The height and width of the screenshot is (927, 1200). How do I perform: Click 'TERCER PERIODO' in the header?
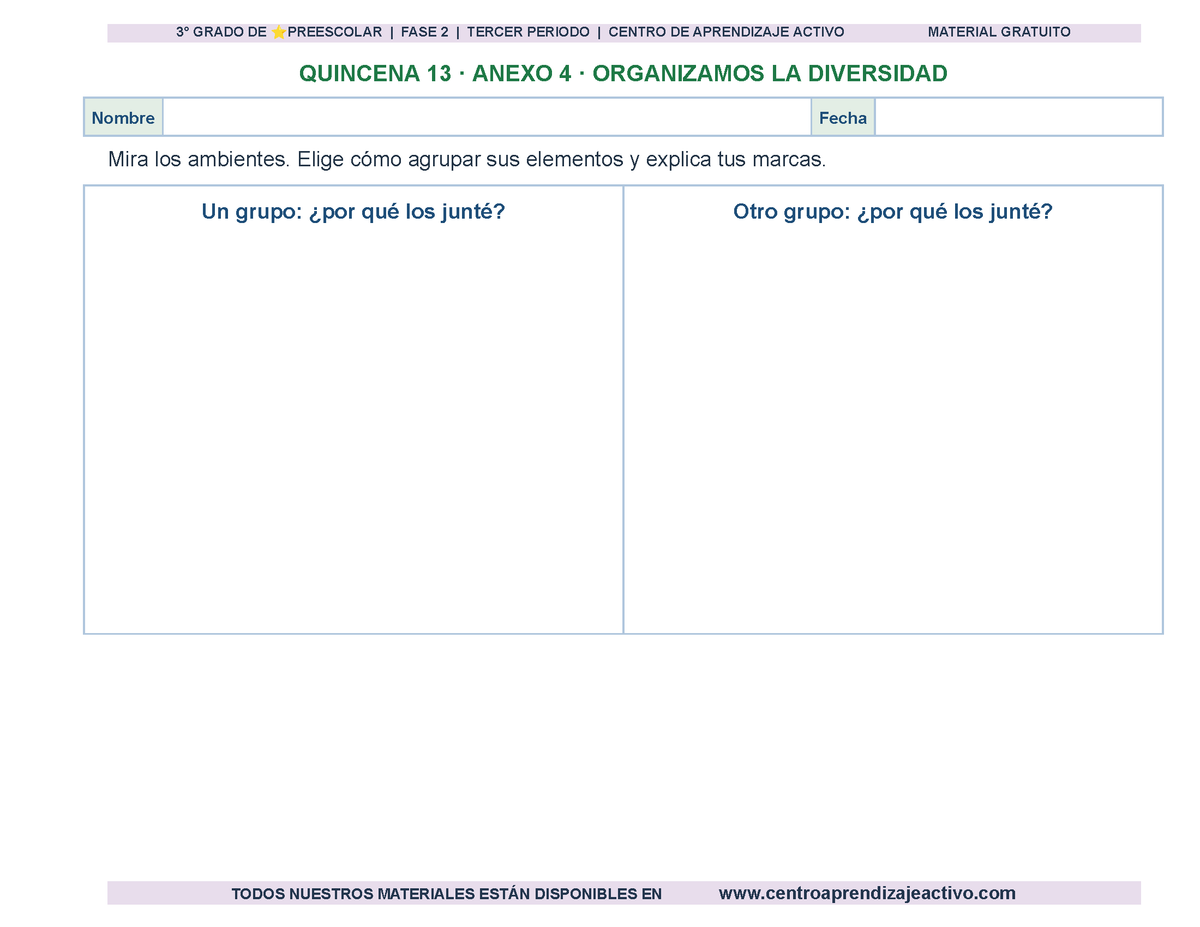point(528,32)
